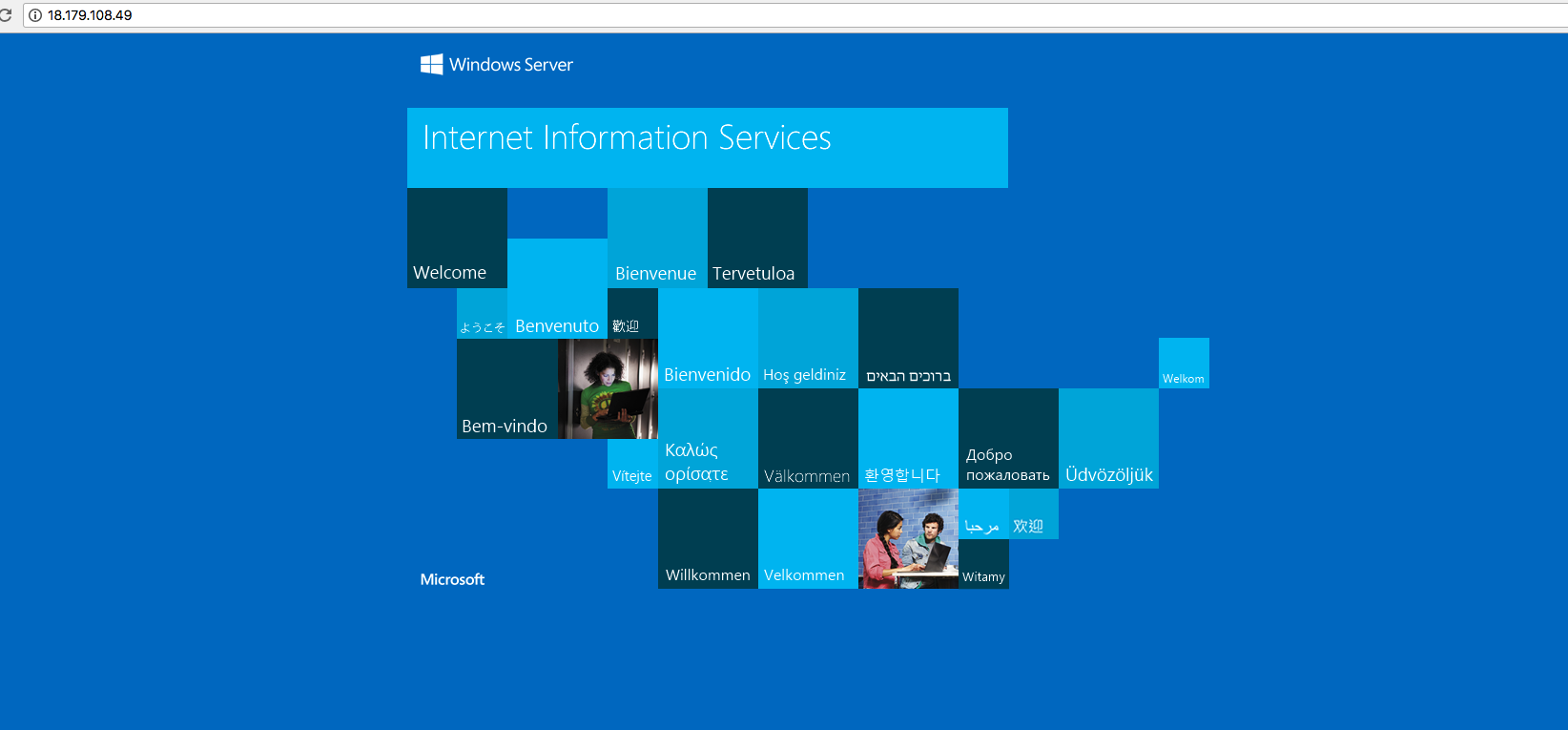Click the photo of woman holding laptop
This screenshot has height=730, width=1568.
tap(608, 388)
